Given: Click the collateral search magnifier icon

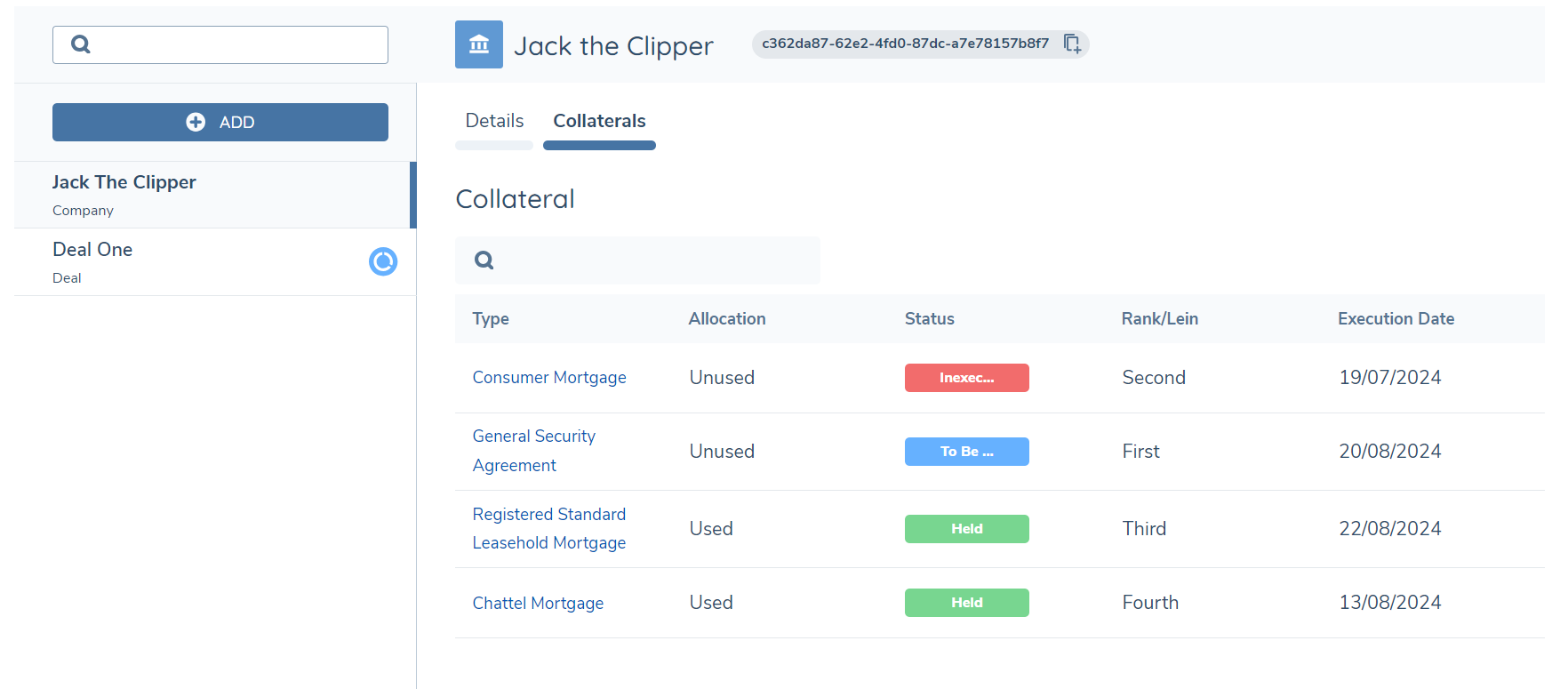Looking at the screenshot, I should point(484,260).
